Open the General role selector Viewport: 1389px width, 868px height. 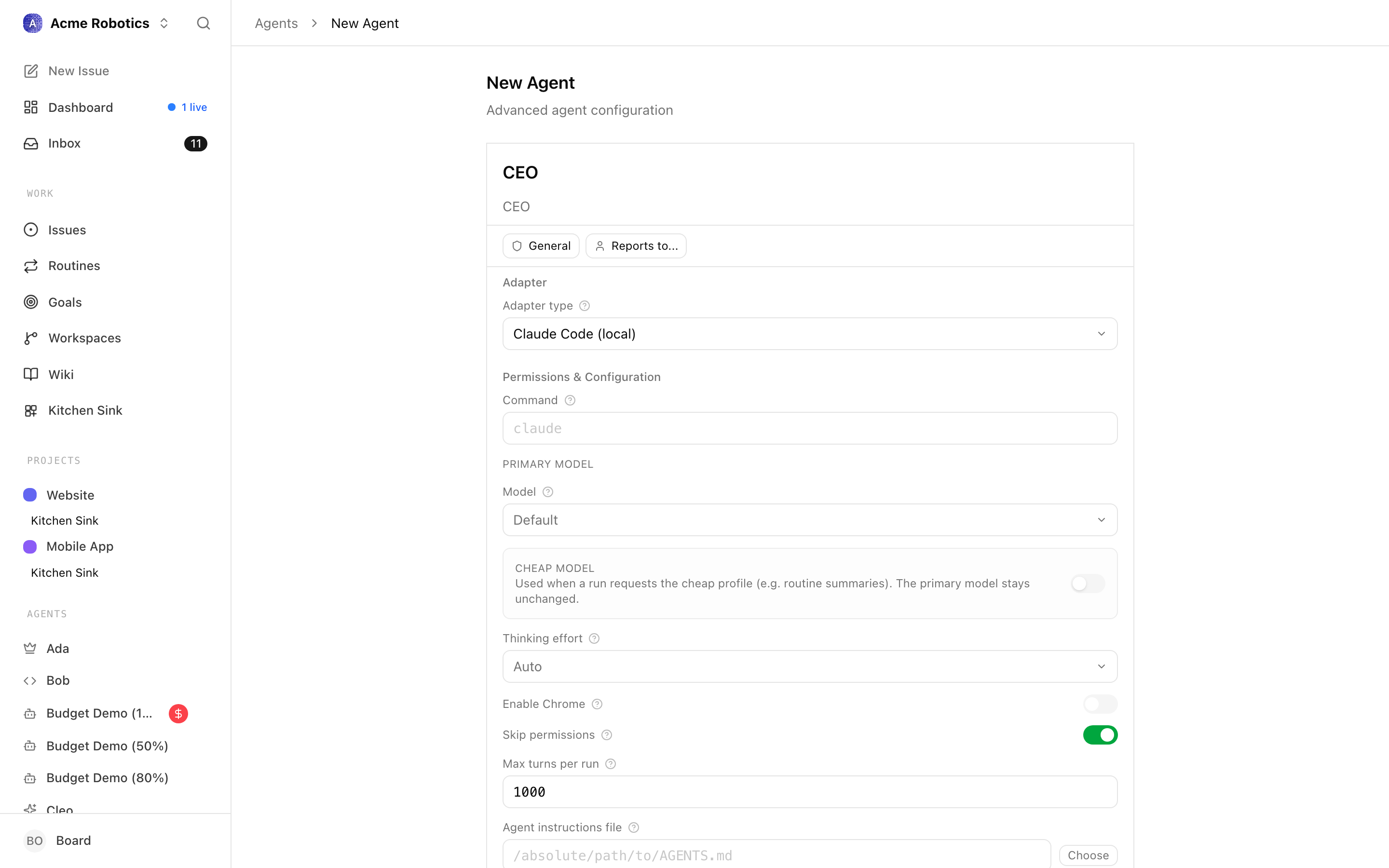click(541, 246)
